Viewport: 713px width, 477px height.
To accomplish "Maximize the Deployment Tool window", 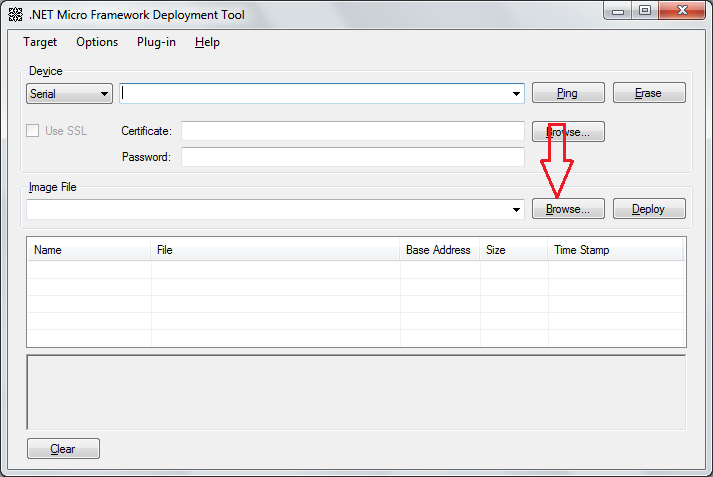I will point(645,11).
